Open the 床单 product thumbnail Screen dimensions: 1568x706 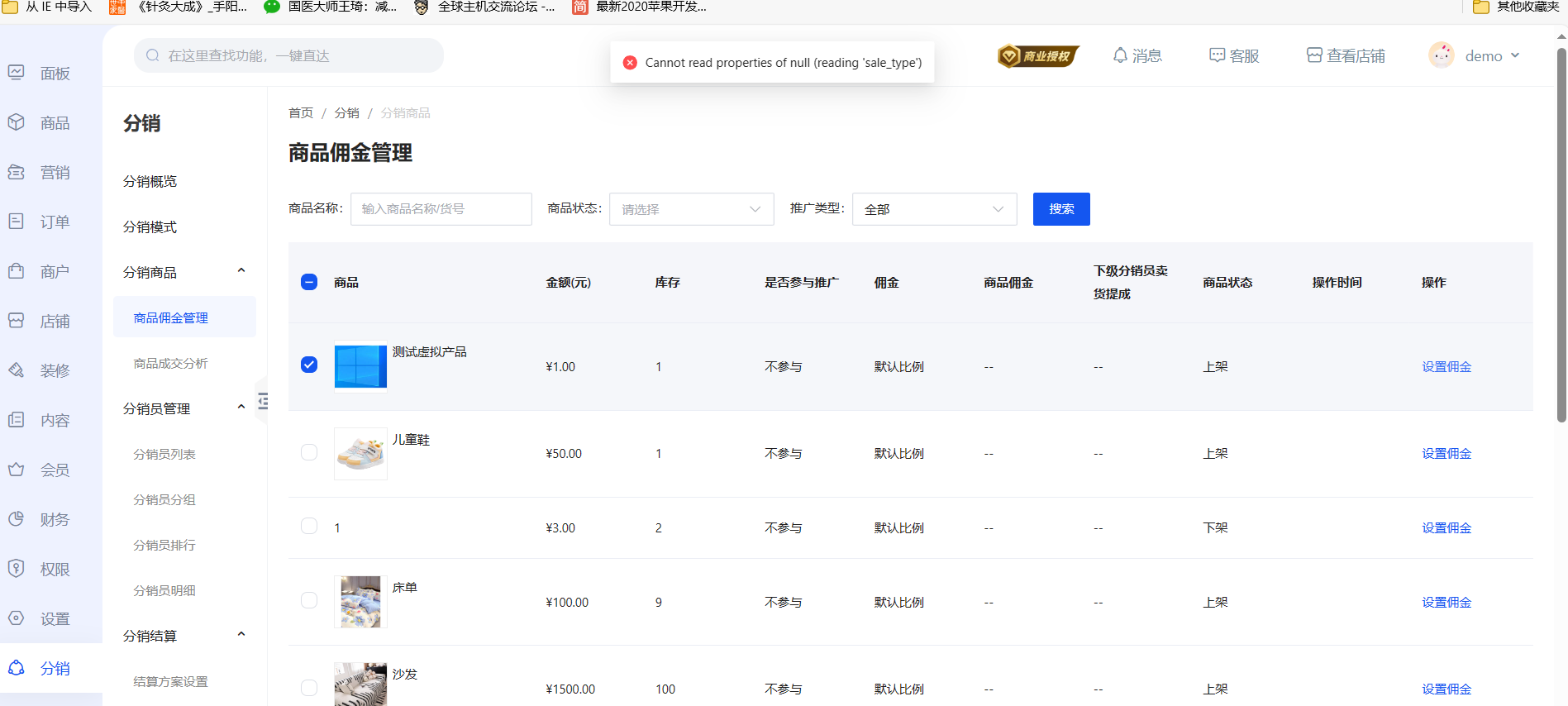coord(360,602)
